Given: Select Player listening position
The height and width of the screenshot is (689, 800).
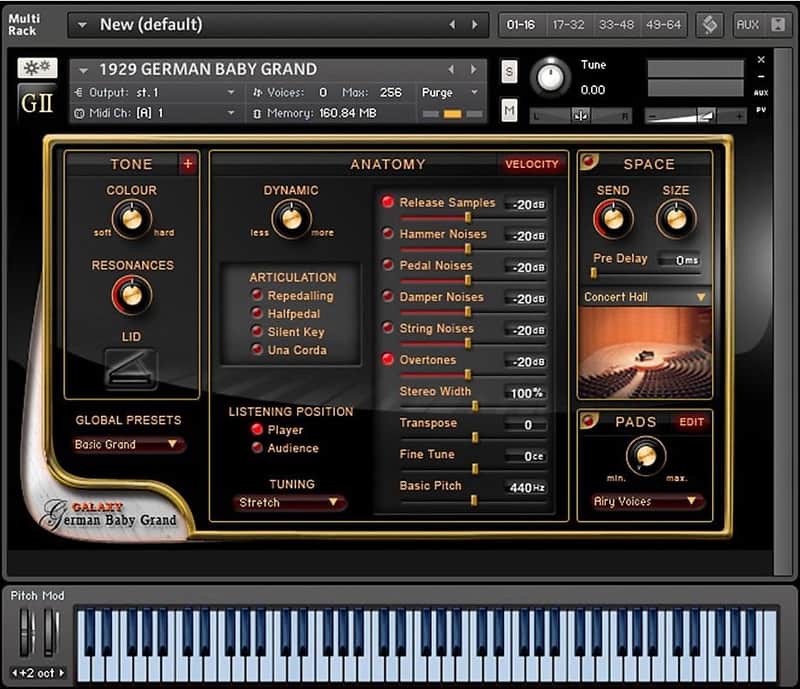Looking at the screenshot, I should (257, 429).
